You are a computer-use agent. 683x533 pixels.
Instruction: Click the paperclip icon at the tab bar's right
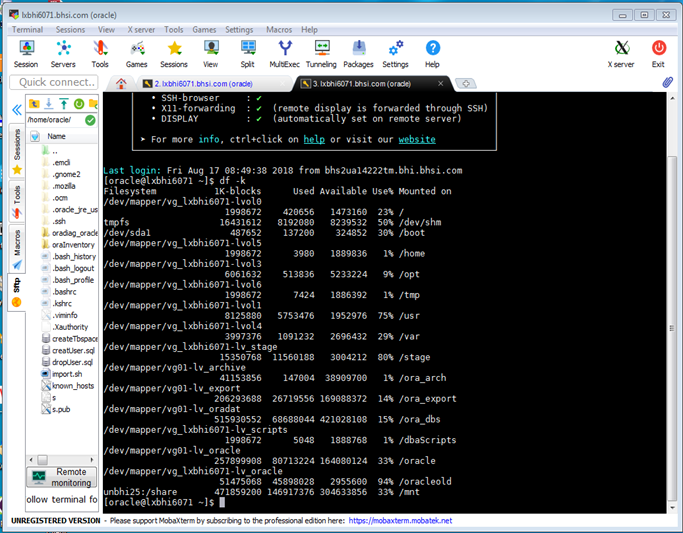tap(667, 83)
